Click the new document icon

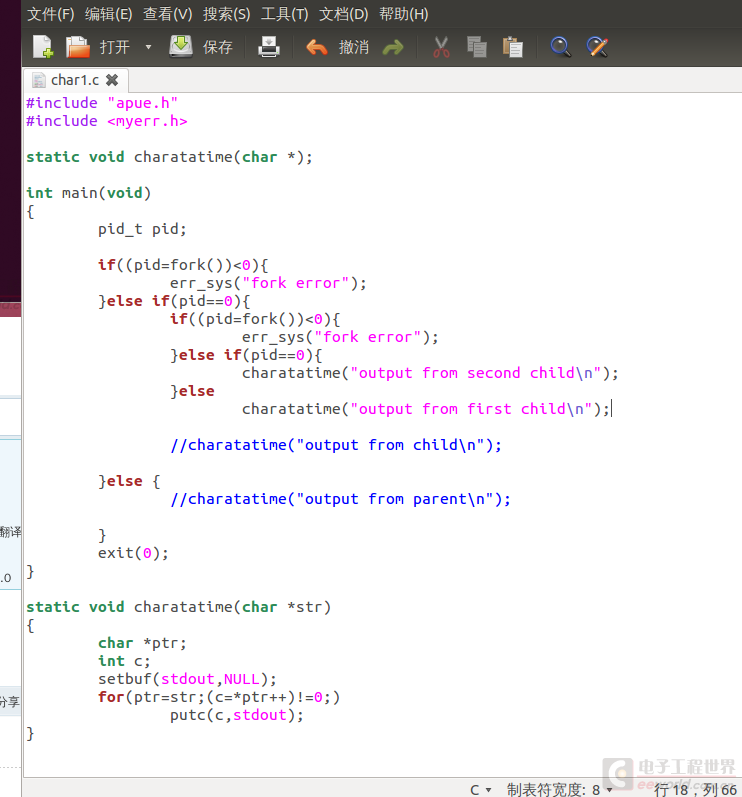click(43, 47)
